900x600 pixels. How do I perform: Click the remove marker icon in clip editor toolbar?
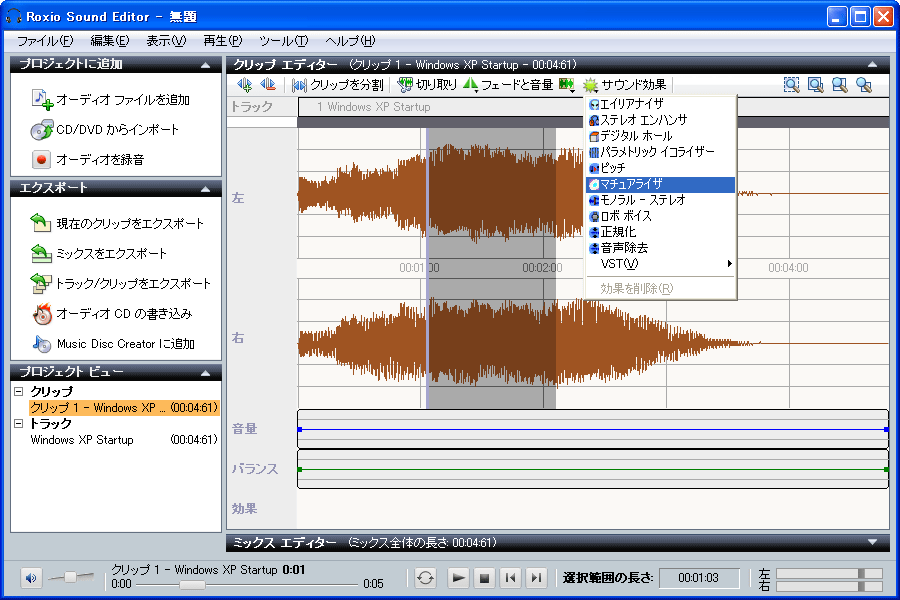pyautogui.click(x=268, y=85)
